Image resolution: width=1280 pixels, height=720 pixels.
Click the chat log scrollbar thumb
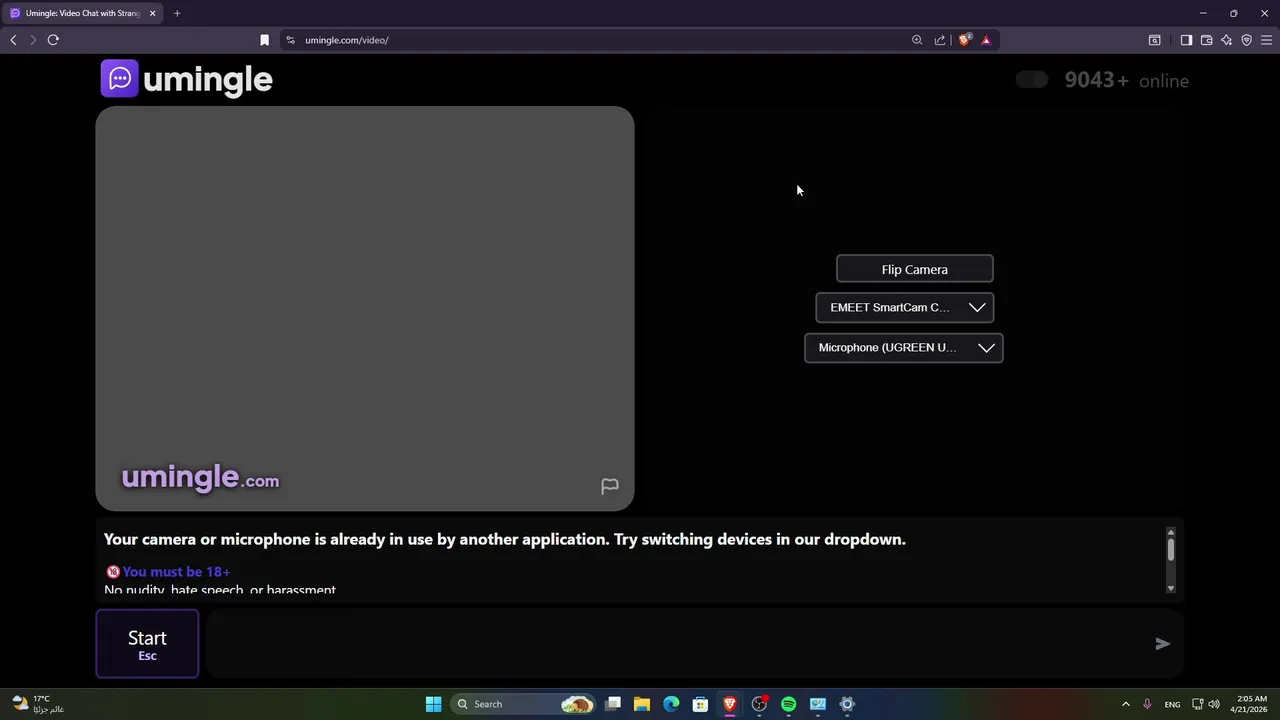click(1171, 549)
